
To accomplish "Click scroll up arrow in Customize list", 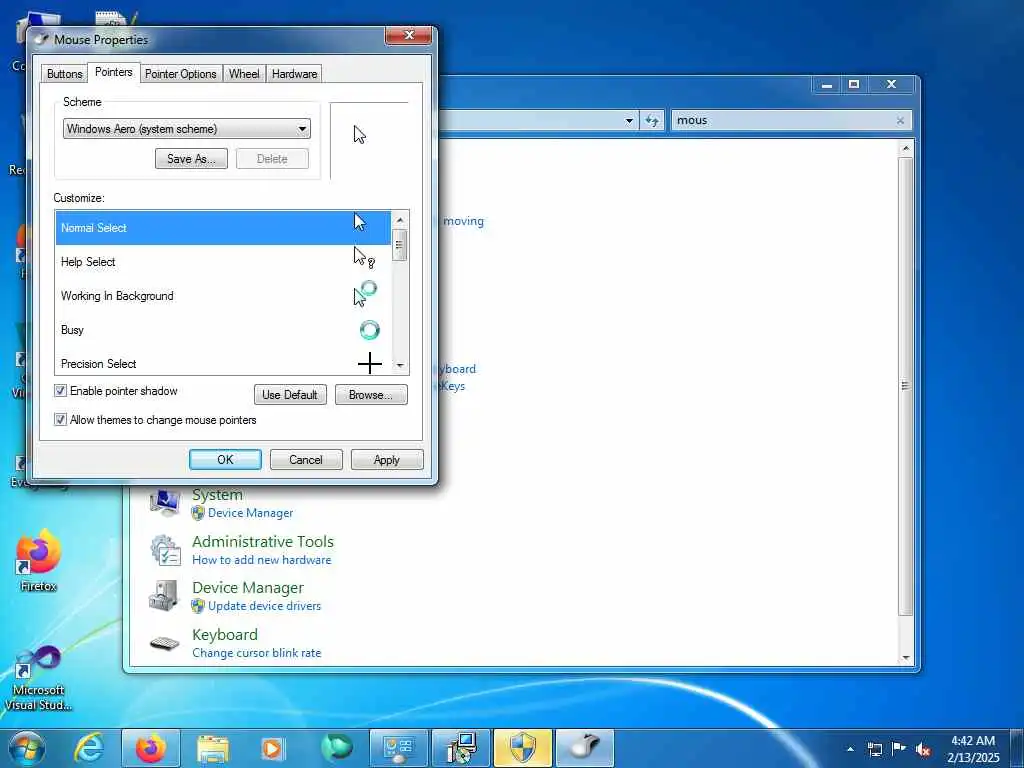I will pos(400,220).
